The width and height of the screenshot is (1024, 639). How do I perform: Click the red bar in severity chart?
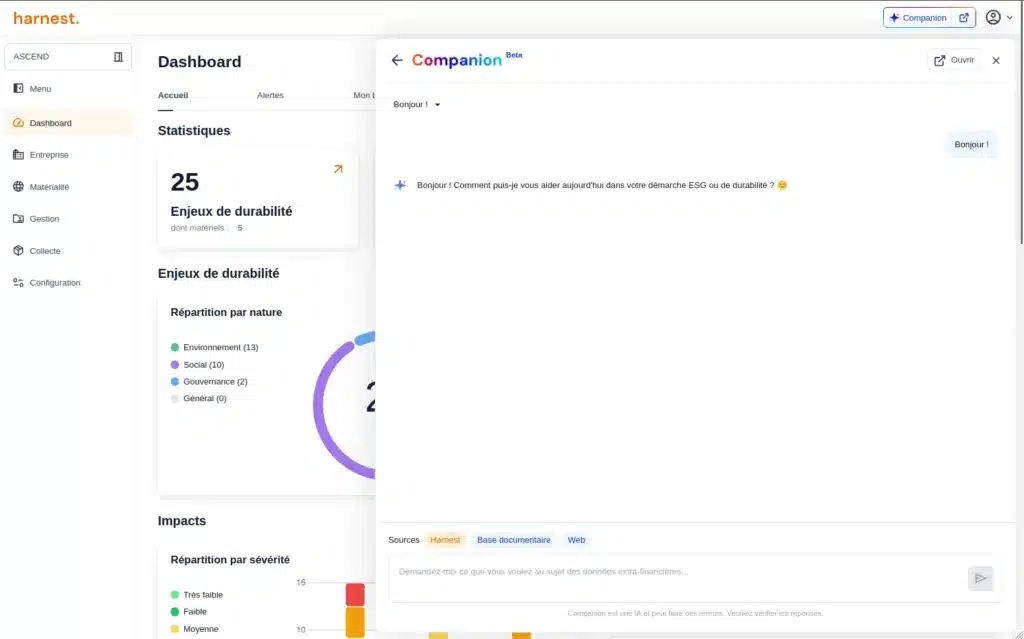pyautogui.click(x=355, y=595)
